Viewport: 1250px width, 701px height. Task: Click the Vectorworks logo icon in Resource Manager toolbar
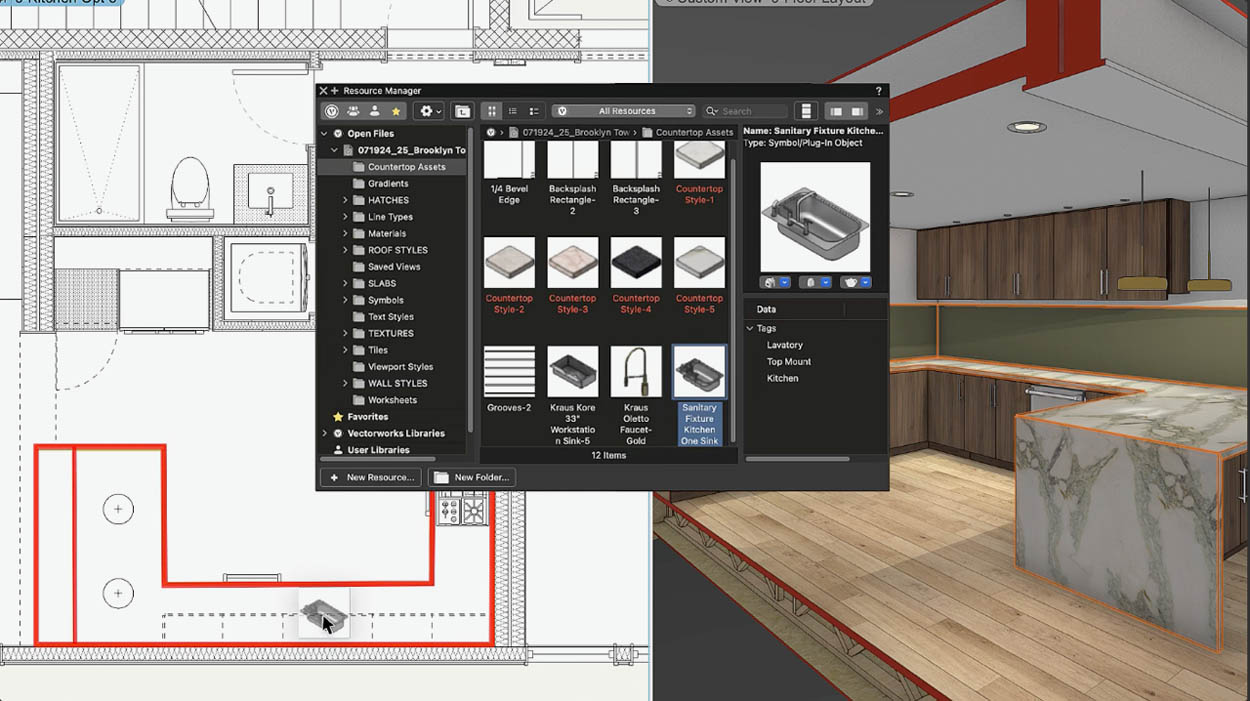(x=331, y=110)
